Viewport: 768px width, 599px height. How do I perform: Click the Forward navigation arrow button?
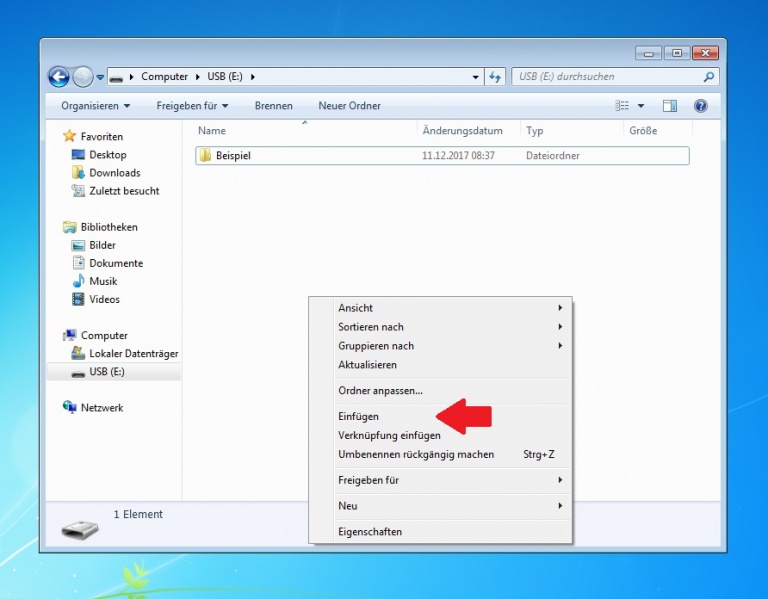click(82, 77)
